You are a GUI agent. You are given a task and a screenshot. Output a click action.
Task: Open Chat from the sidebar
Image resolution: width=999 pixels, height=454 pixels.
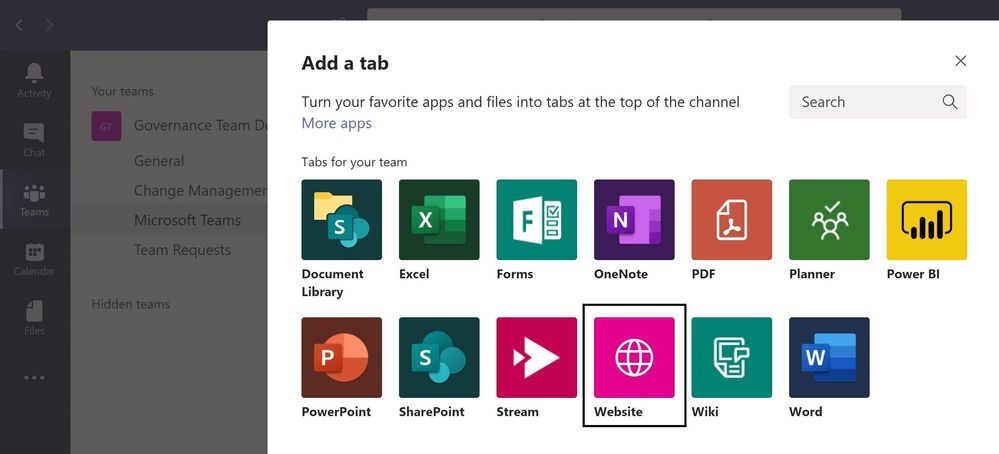34,140
